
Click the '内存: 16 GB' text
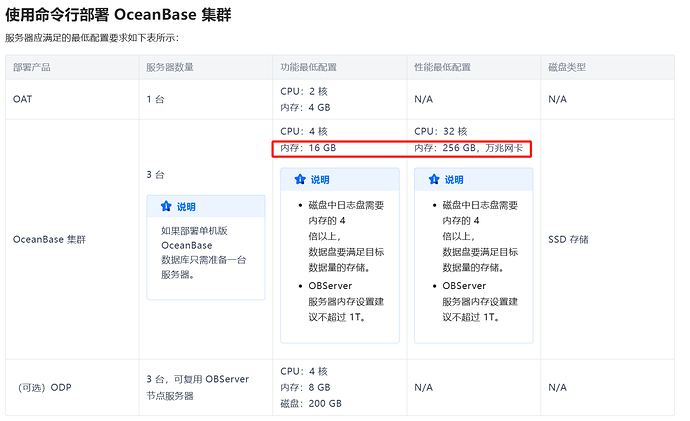308,148
